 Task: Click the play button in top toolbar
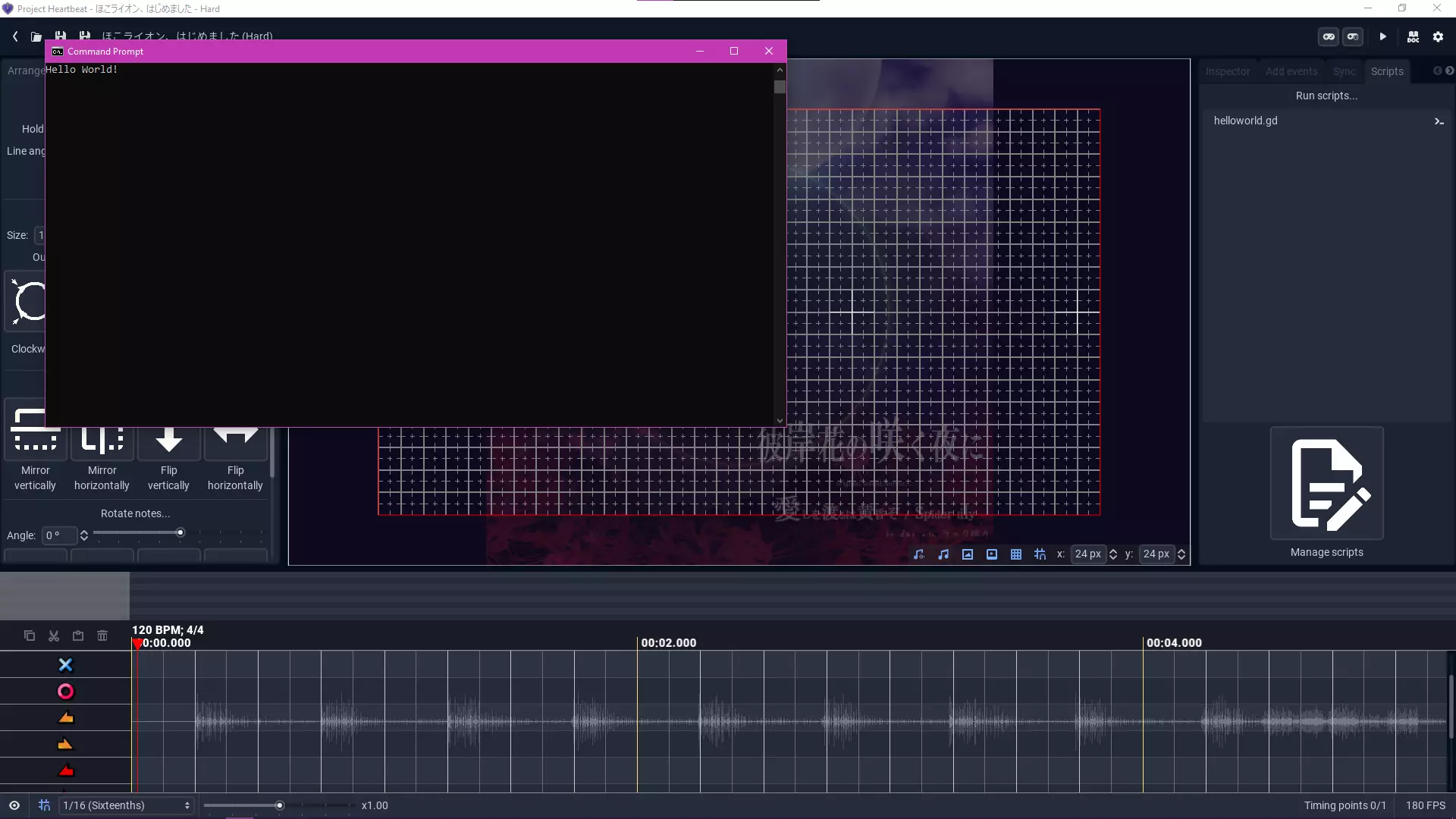pos(1382,36)
